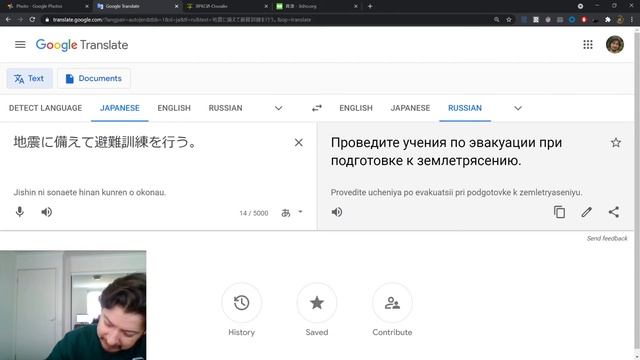Click the Russian transliteration line

[x=456, y=192]
